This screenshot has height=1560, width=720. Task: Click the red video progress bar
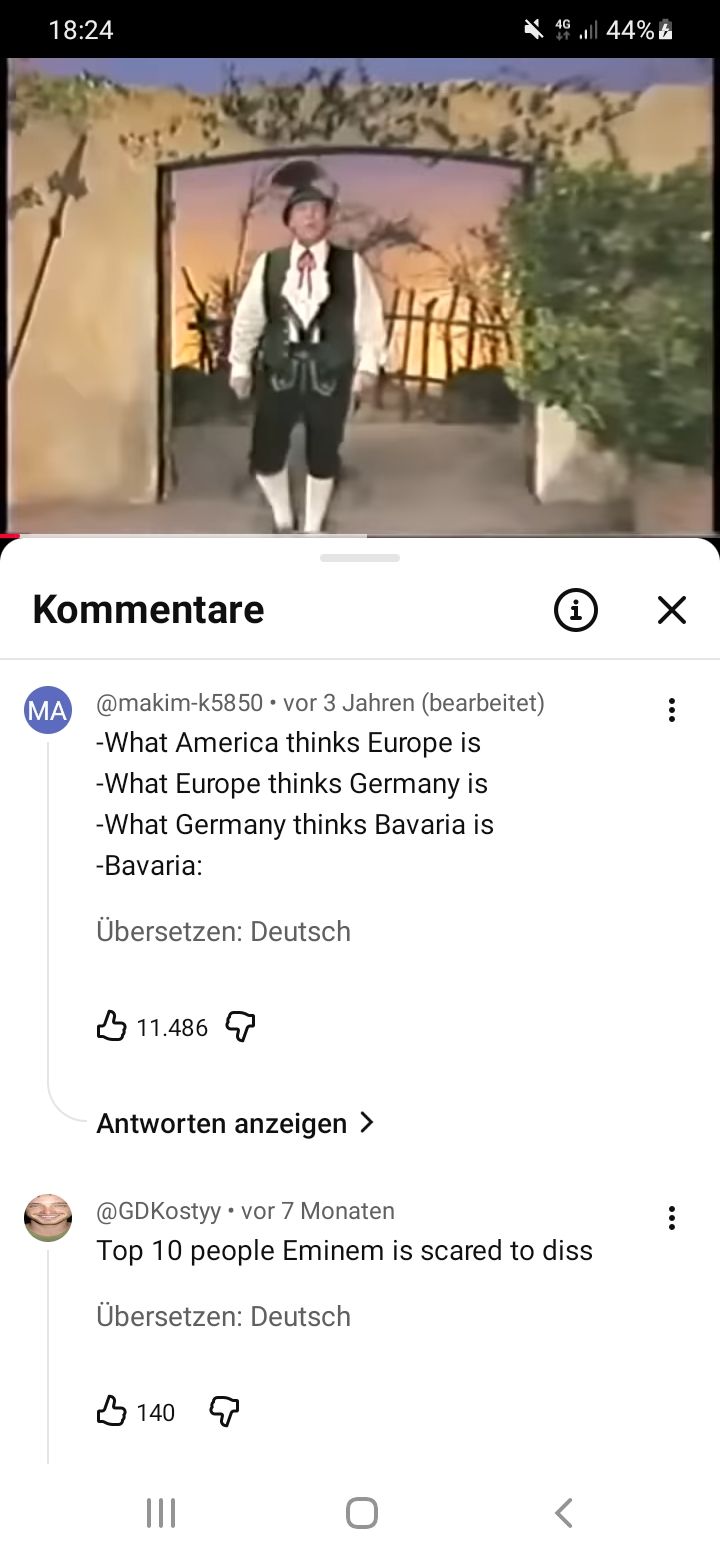10,536
